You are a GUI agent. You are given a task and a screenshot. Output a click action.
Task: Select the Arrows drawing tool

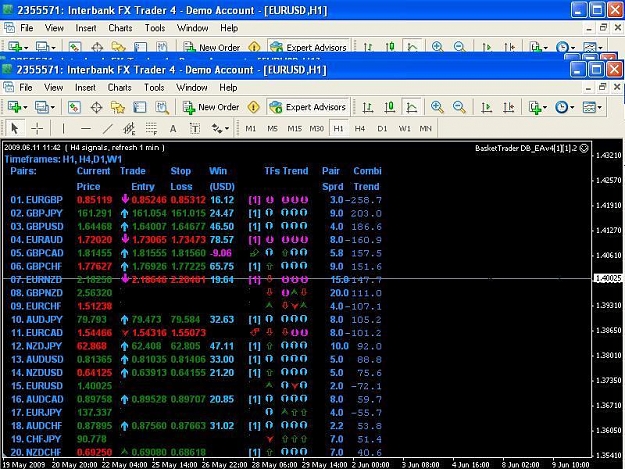[216, 128]
